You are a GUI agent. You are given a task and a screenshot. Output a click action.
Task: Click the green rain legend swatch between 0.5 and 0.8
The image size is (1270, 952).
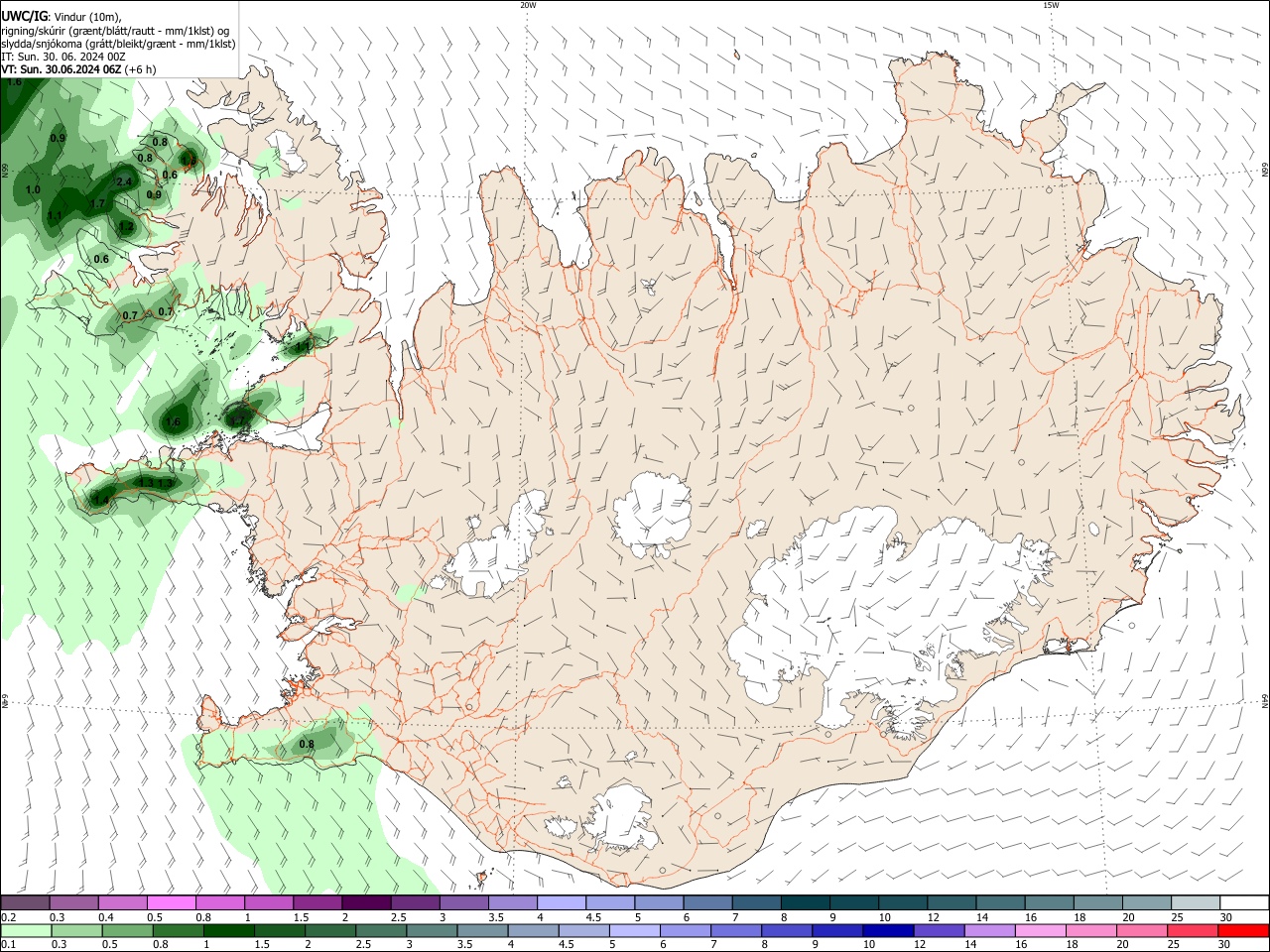click(x=128, y=931)
